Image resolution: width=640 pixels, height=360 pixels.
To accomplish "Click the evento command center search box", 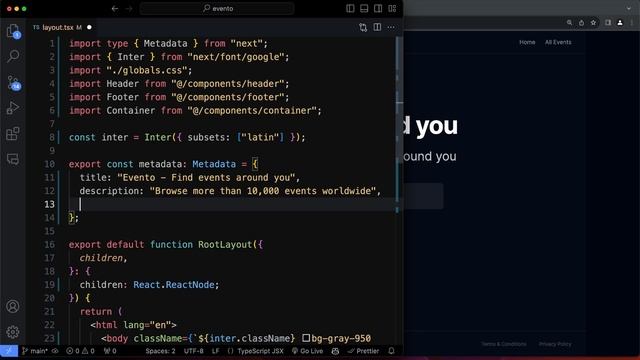I will click(217, 9).
